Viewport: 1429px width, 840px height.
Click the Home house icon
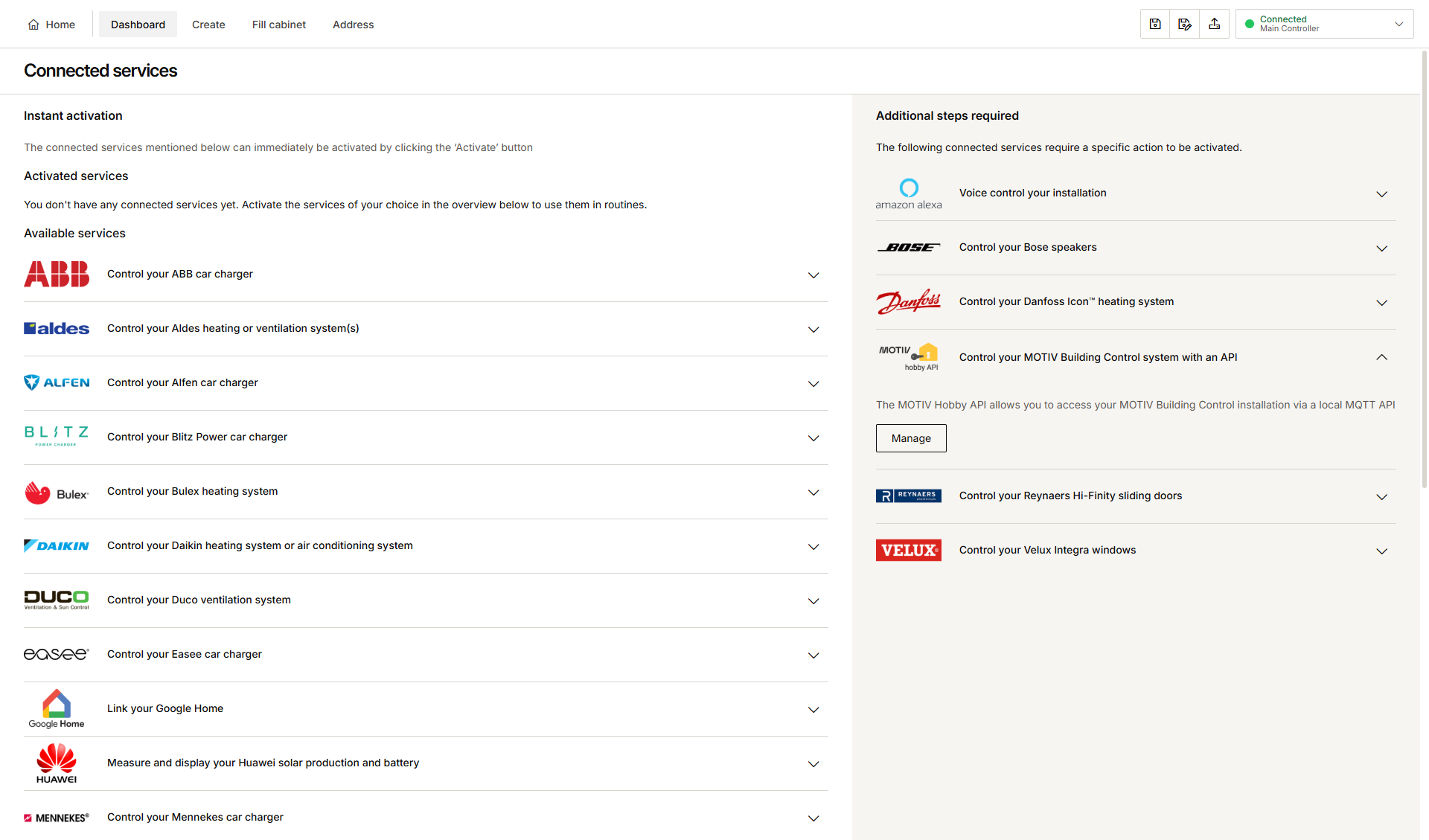33,25
